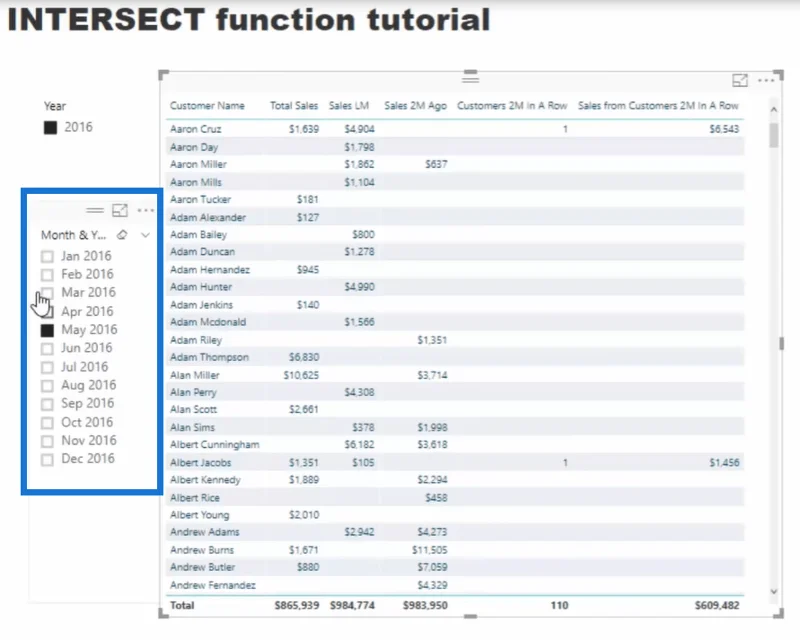Click the Month & Y... slicer header title
The image size is (800, 640).
coord(73,235)
